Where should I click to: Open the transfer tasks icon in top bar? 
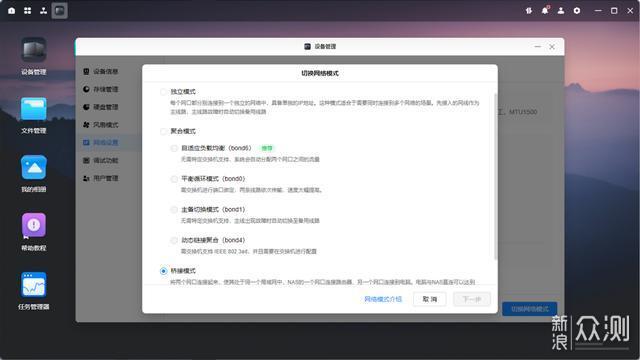point(529,11)
